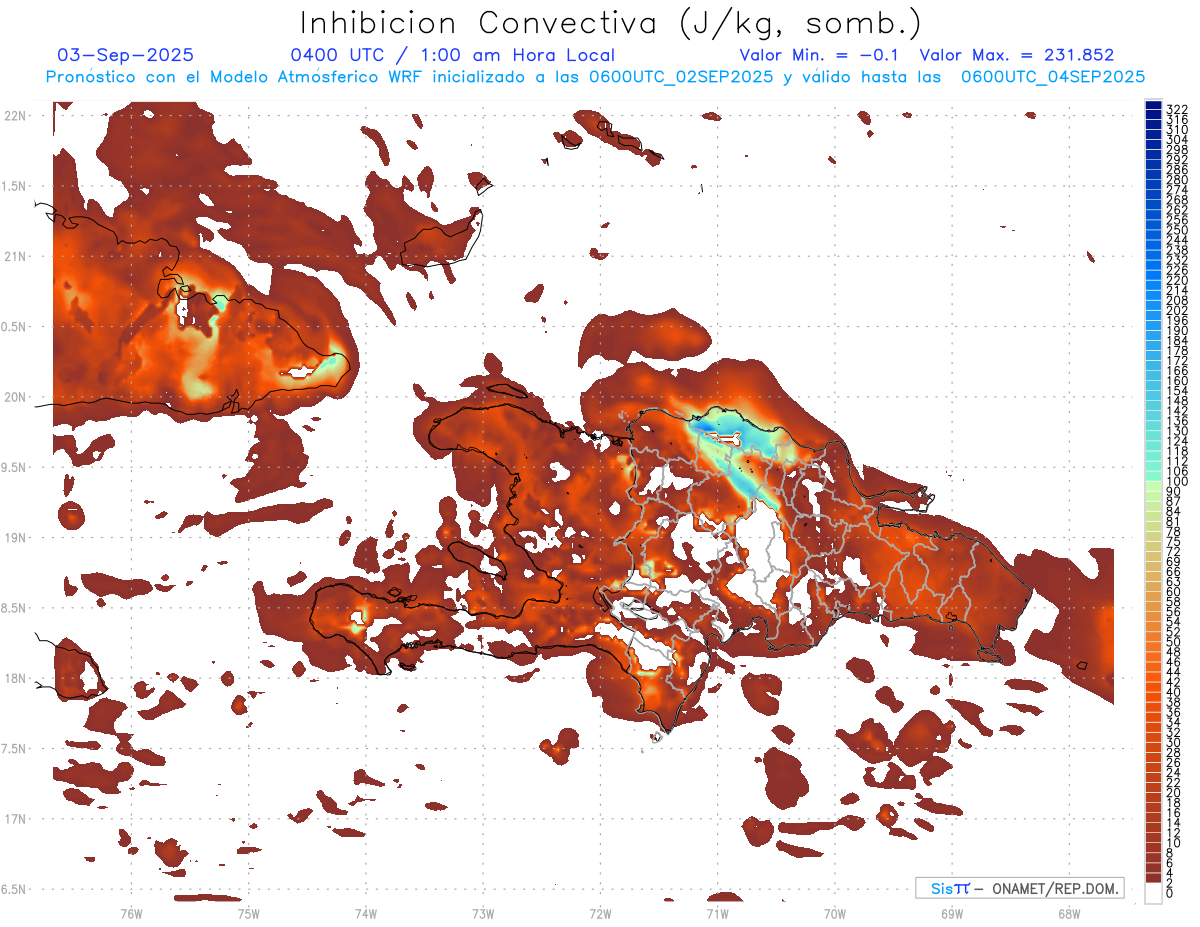Click the "72W" longitude label
This screenshot has width=1200, height=927.
(x=600, y=913)
